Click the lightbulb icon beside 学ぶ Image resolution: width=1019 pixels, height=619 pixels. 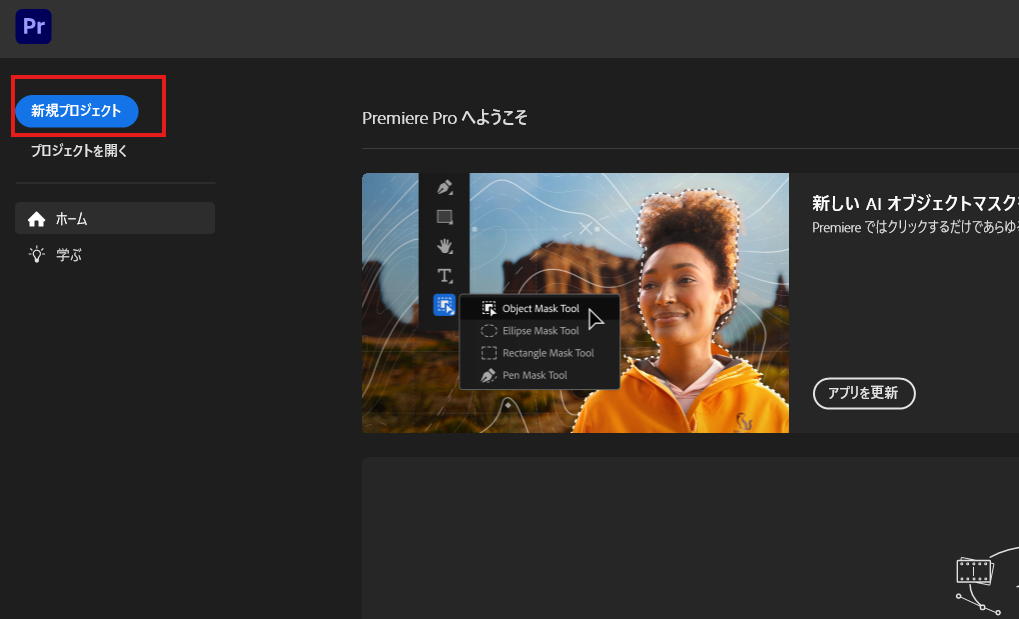click(x=37, y=255)
